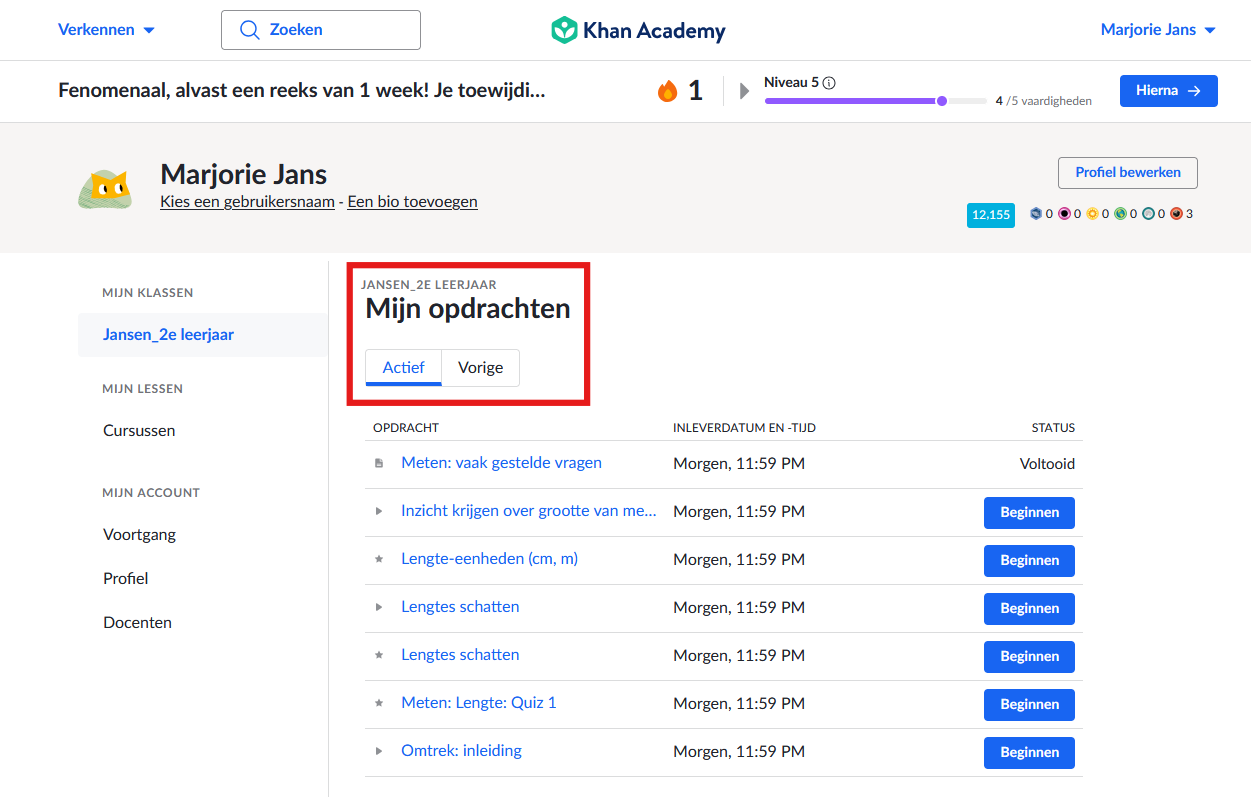Screen dimensions: 1251x797
Task: Click the Marjorie Jans profile heading
Action: coord(243,174)
